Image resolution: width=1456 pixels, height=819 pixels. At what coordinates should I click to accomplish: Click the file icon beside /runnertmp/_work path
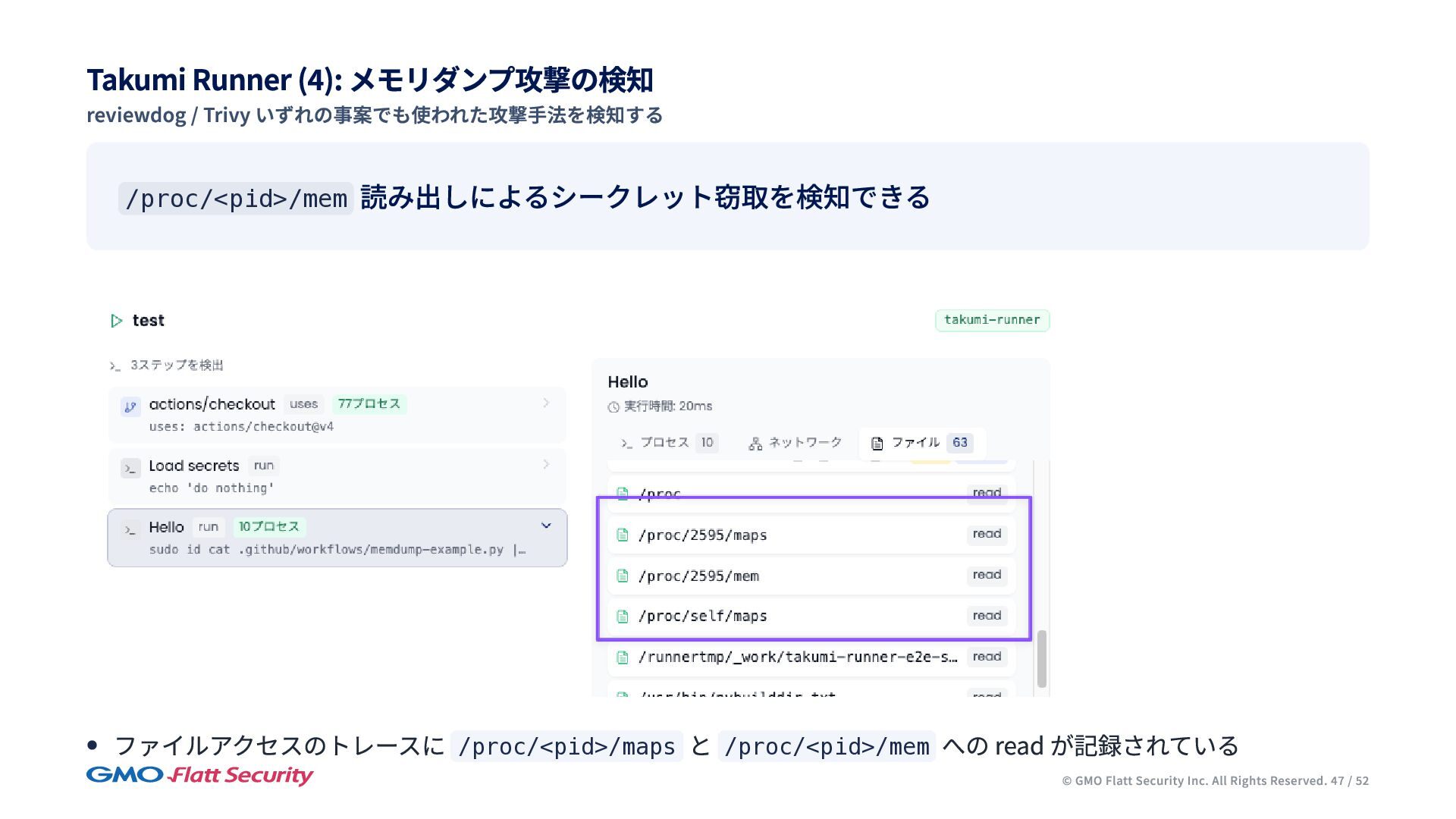[x=623, y=657]
